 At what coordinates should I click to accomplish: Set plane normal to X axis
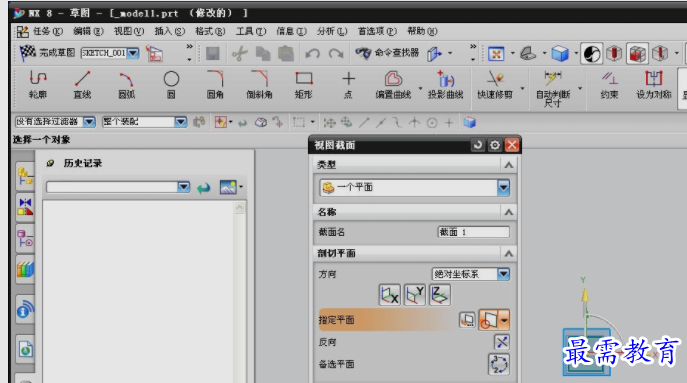click(390, 295)
